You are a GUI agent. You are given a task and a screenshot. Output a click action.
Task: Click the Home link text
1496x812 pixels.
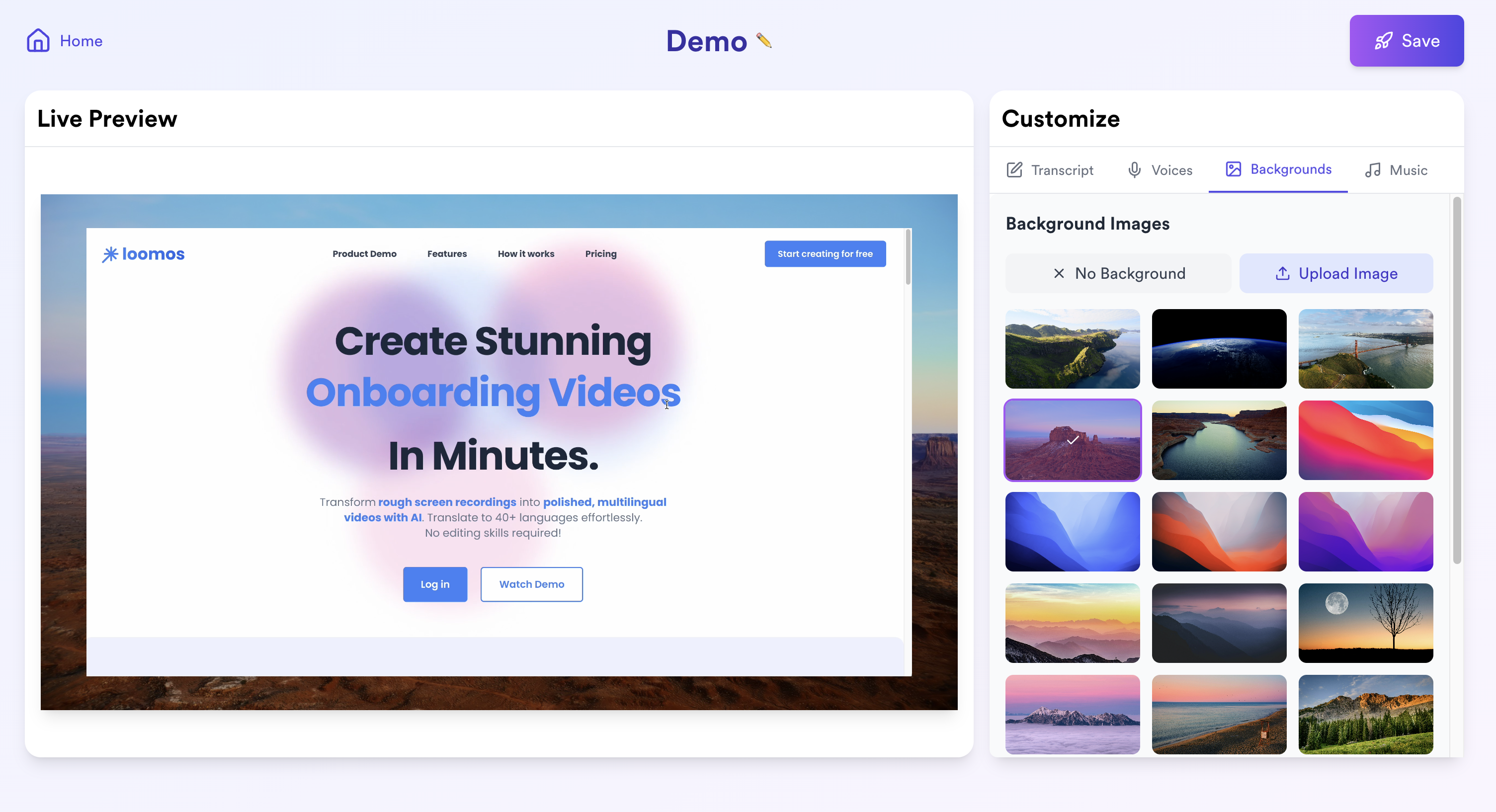pos(81,41)
